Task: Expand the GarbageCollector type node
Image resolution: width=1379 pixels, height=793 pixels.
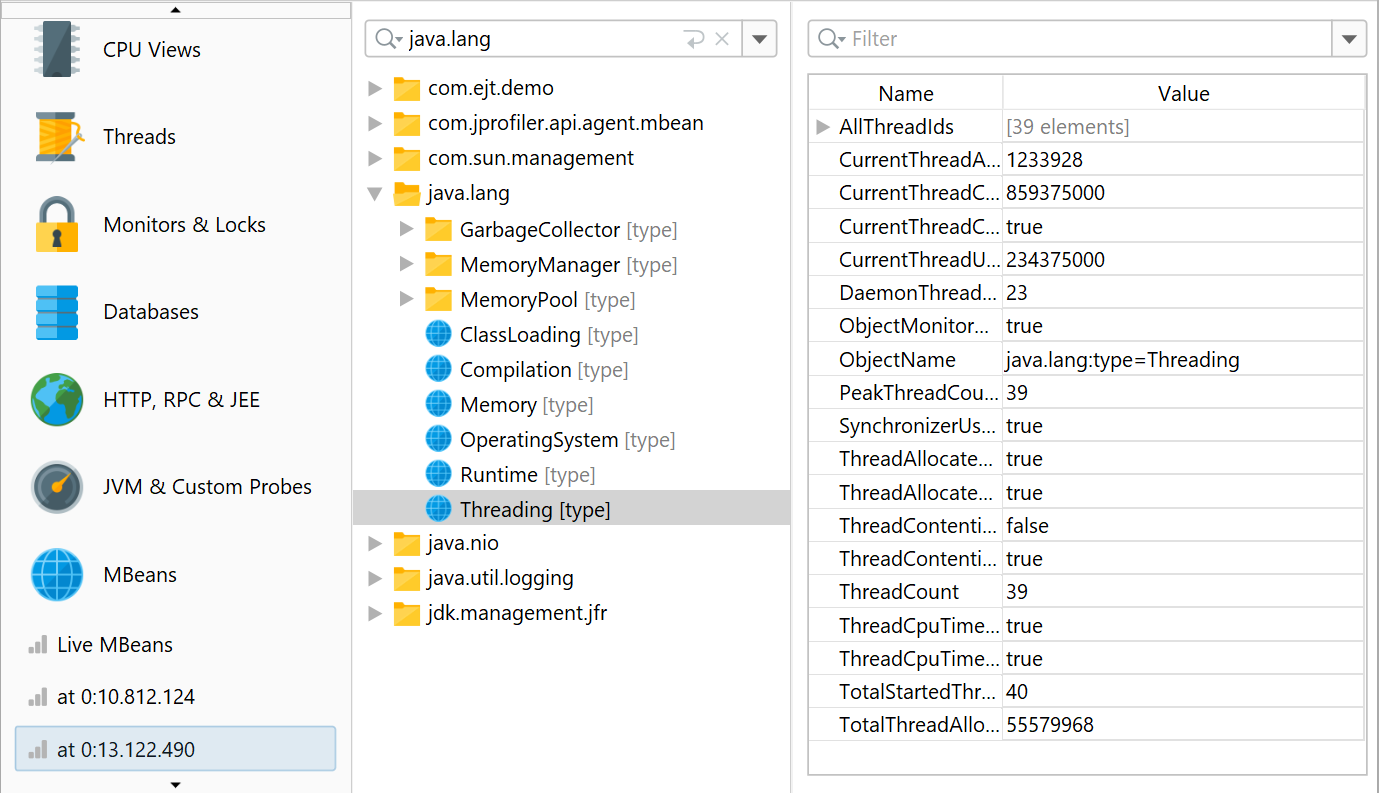Action: tap(406, 230)
